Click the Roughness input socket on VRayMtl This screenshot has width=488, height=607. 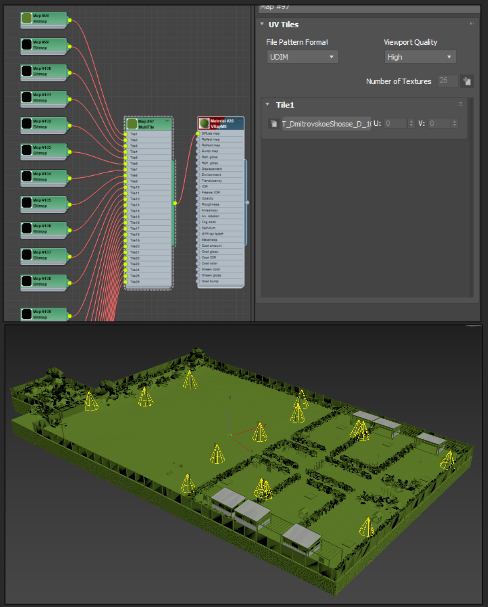(x=198, y=204)
